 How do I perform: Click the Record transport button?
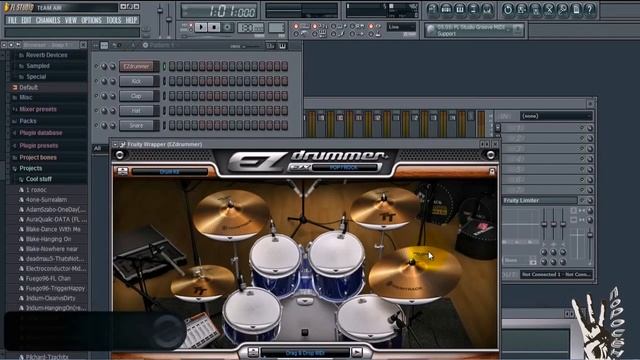pyautogui.click(x=228, y=27)
